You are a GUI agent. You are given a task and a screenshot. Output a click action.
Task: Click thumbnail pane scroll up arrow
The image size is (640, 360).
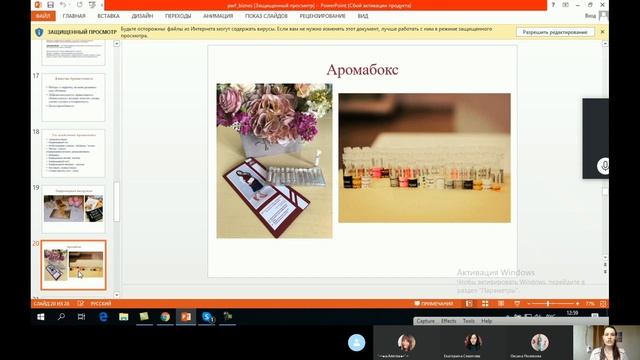point(116,44)
